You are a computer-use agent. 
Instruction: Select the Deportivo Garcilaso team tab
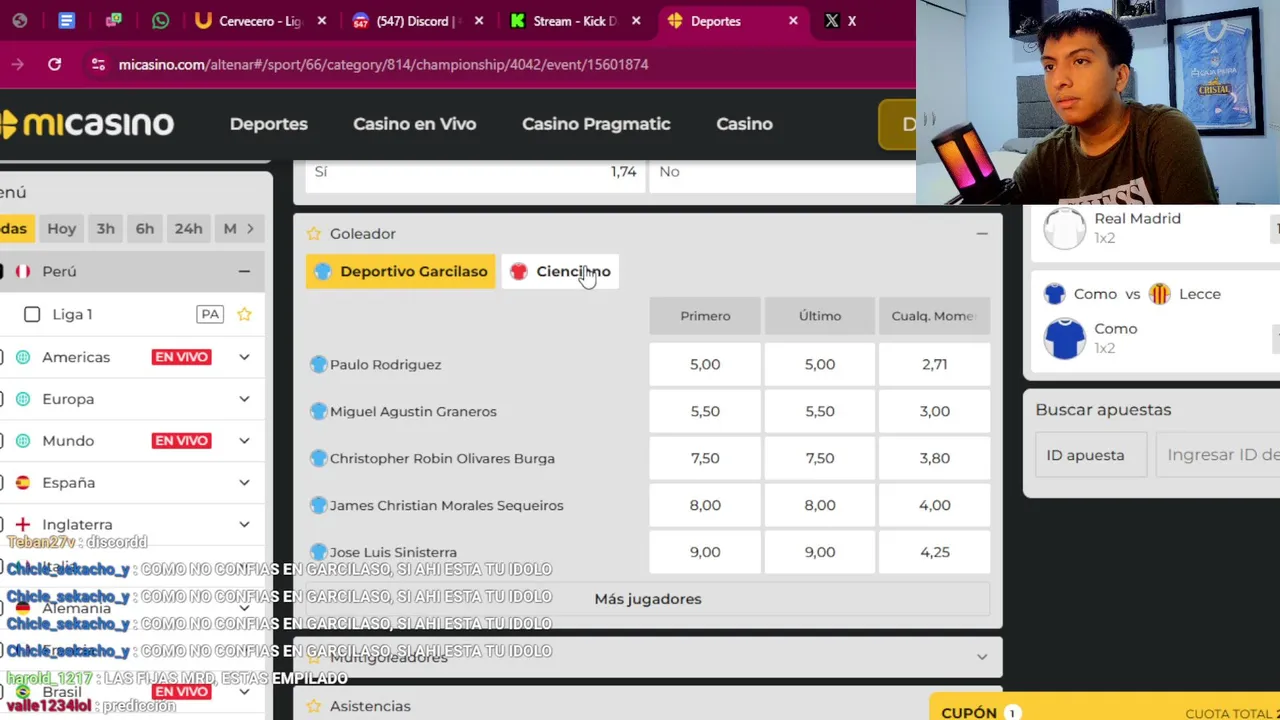pos(401,271)
